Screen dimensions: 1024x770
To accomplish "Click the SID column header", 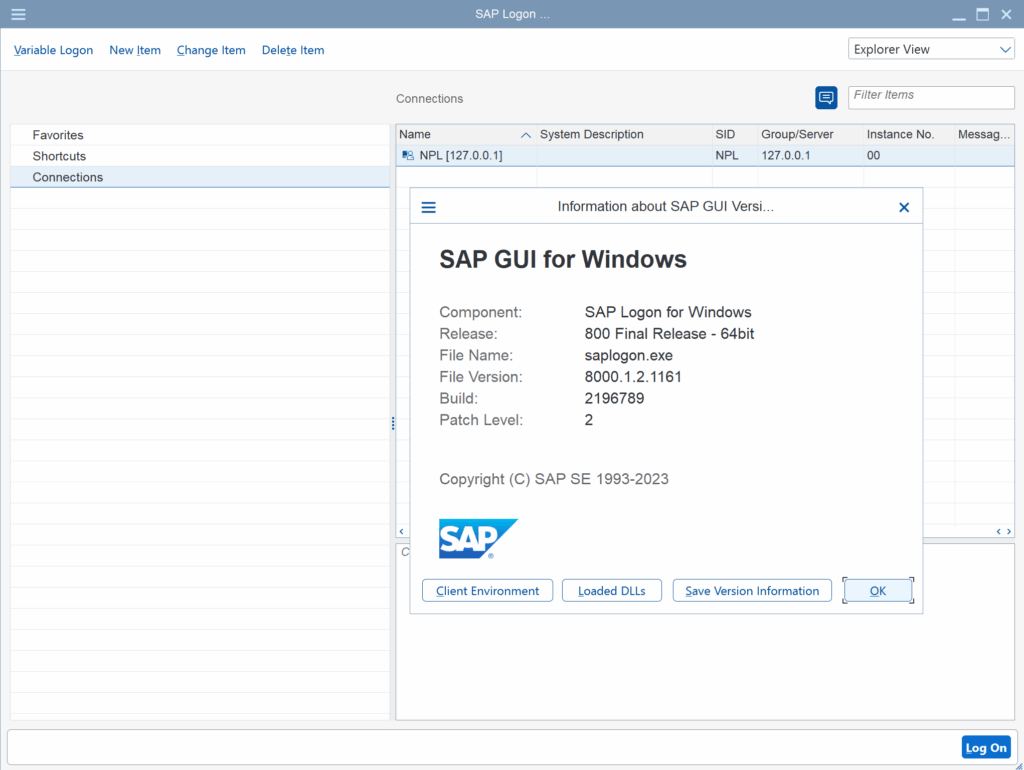I will [x=735, y=135].
